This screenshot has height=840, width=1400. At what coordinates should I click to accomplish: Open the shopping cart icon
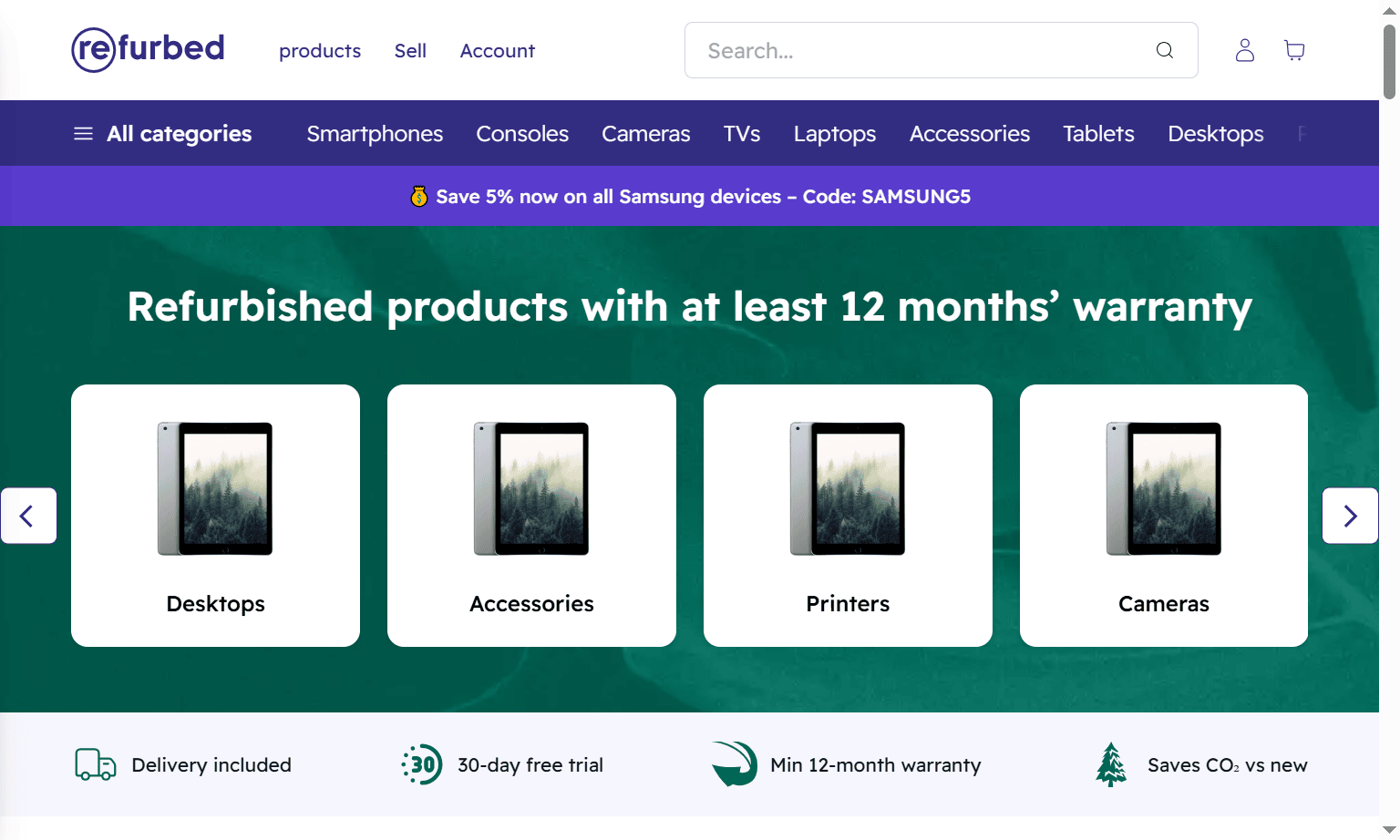pos(1294,50)
